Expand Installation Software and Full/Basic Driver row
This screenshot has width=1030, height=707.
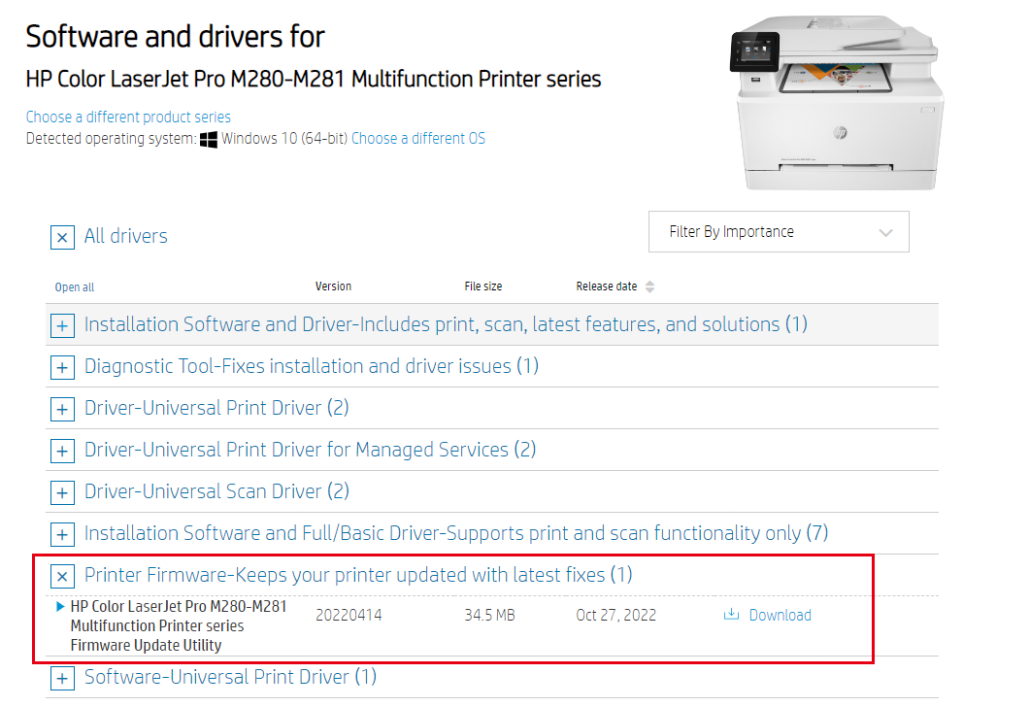coord(62,535)
